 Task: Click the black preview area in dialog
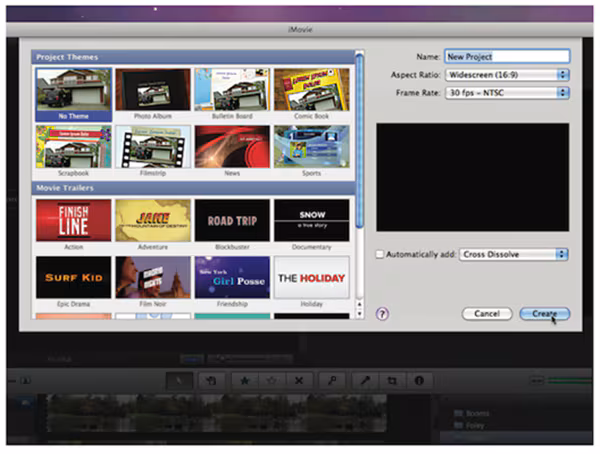click(473, 177)
